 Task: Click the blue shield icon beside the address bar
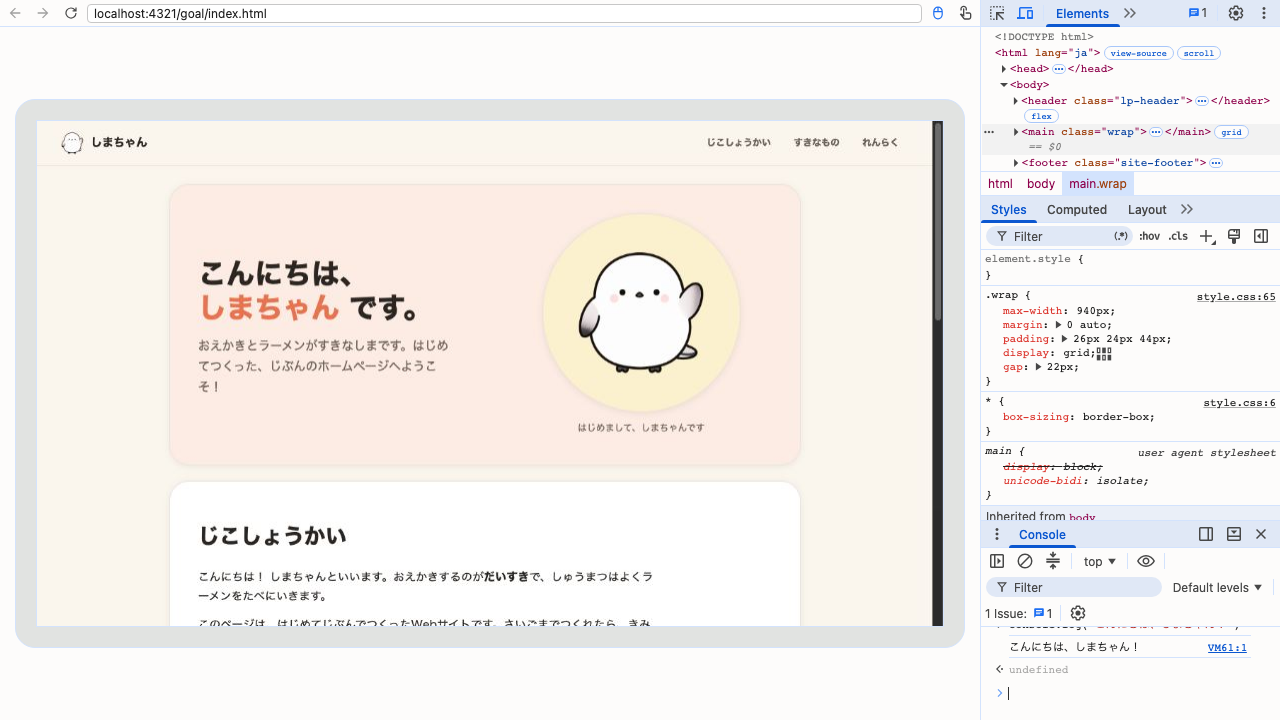coord(938,13)
